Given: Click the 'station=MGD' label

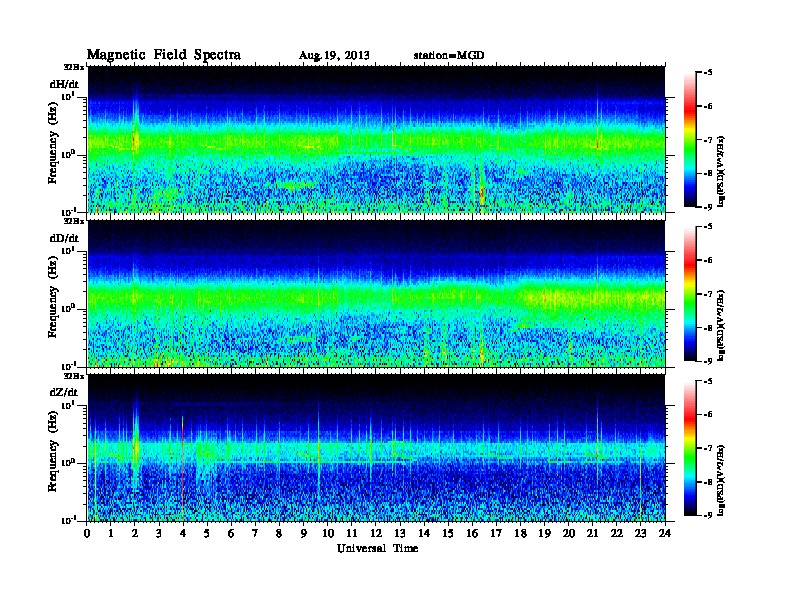Looking at the screenshot, I should (449, 55).
